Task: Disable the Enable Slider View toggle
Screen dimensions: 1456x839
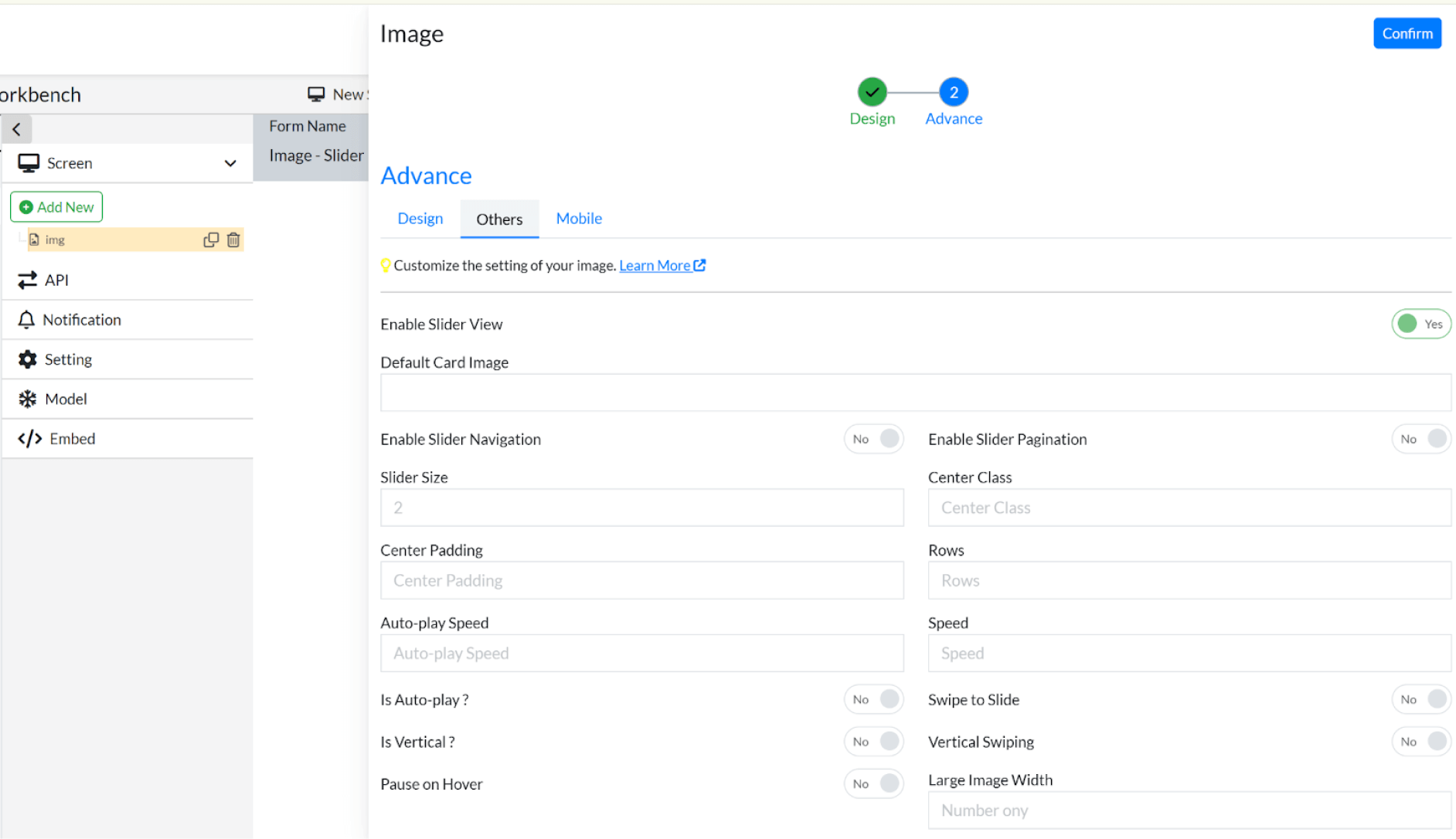Action: (x=1420, y=324)
